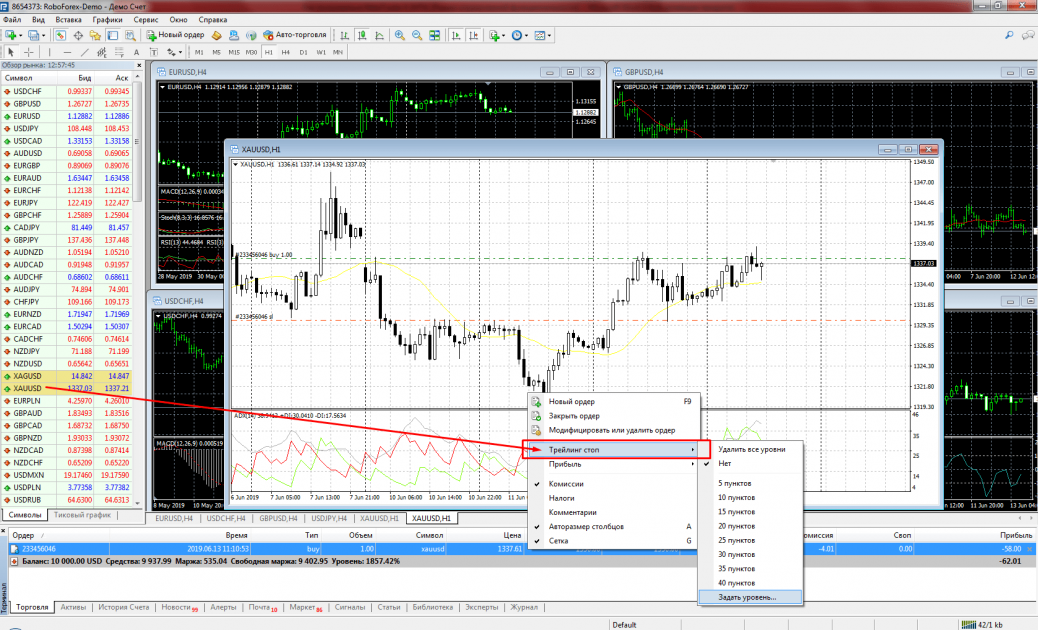Click the tile windows icon
1038x630 pixels.
pos(434,35)
